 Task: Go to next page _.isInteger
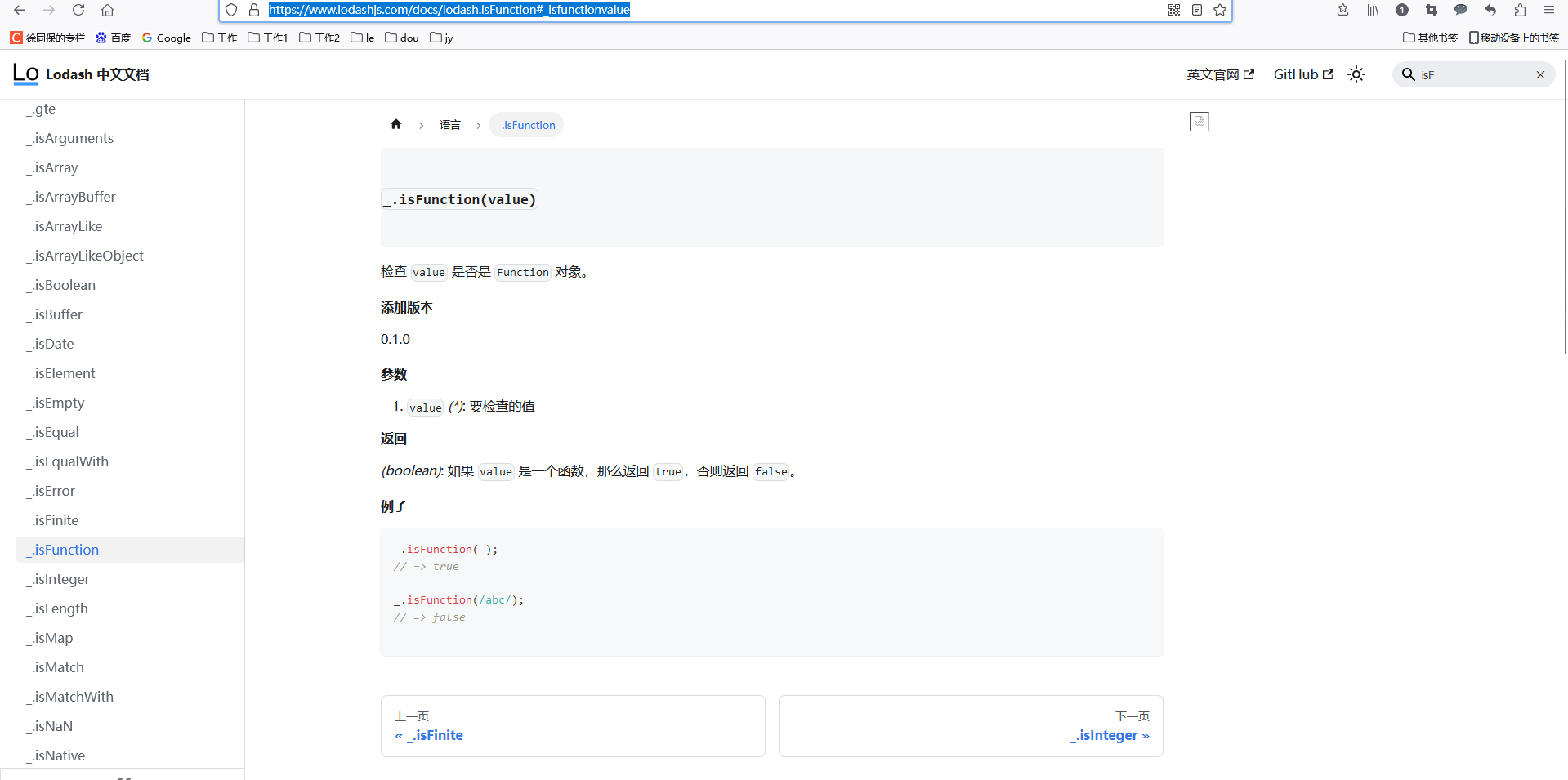[1110, 735]
